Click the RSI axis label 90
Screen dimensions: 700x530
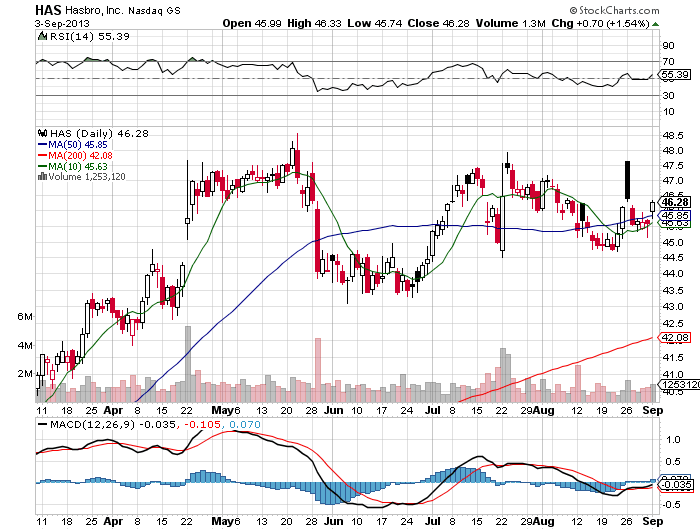tap(668, 46)
